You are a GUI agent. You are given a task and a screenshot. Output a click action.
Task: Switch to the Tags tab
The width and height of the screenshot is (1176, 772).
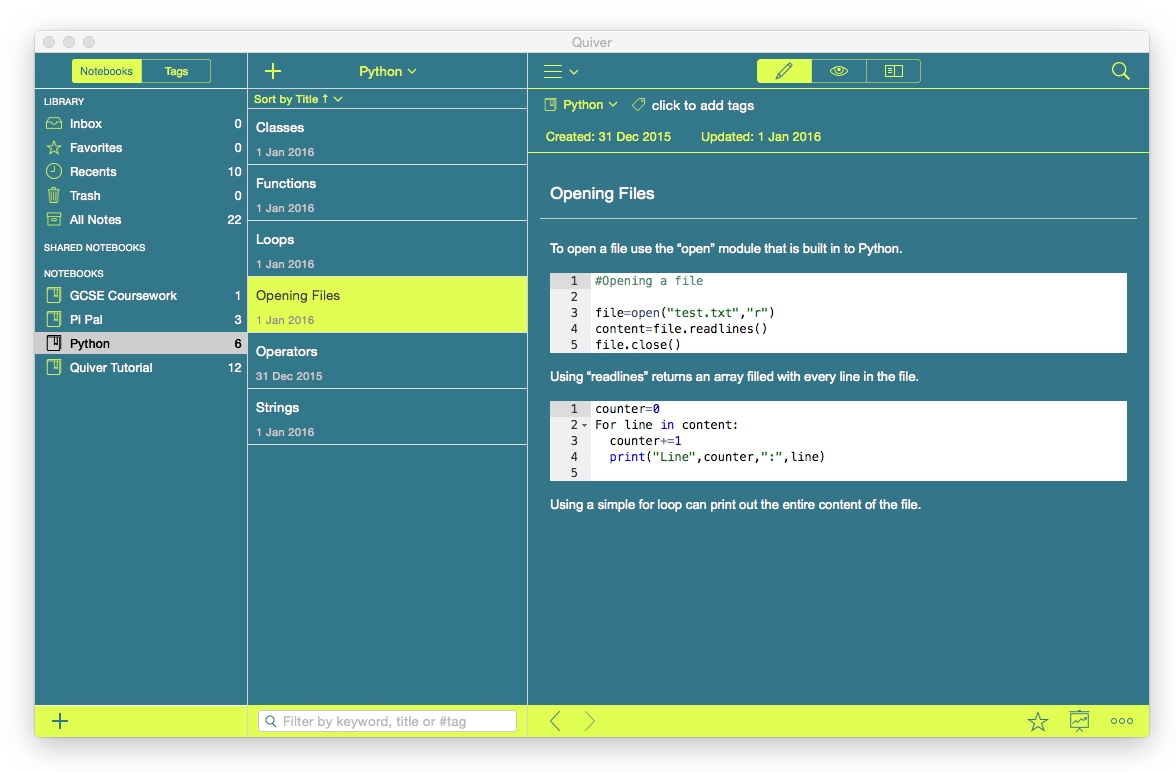point(176,71)
